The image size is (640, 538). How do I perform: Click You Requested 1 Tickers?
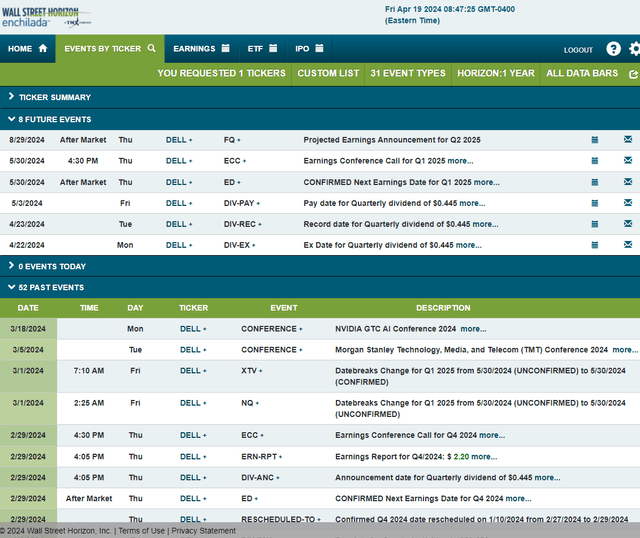point(221,73)
